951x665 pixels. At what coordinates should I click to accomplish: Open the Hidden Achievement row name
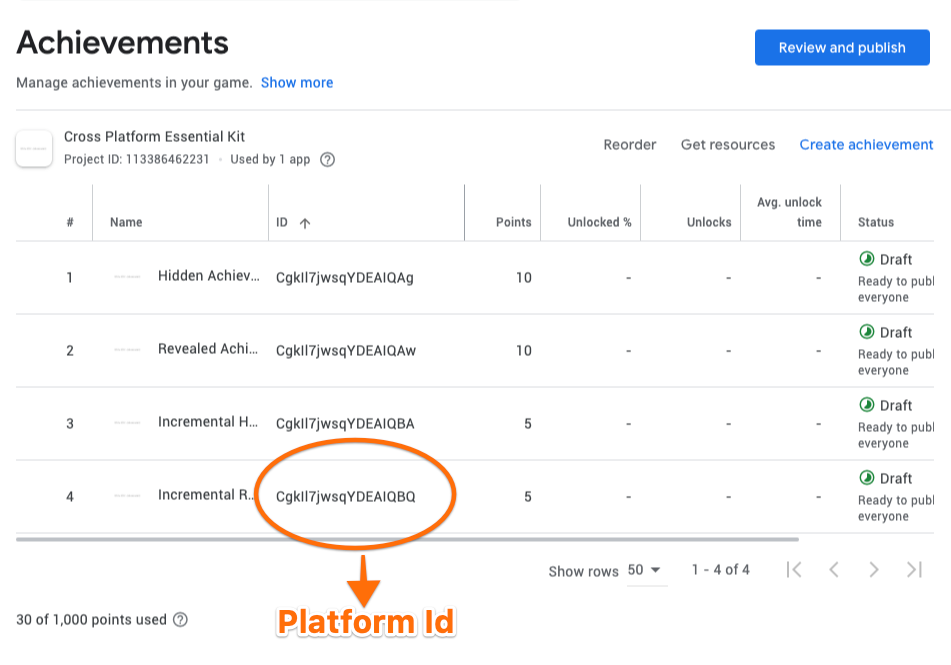click(208, 276)
